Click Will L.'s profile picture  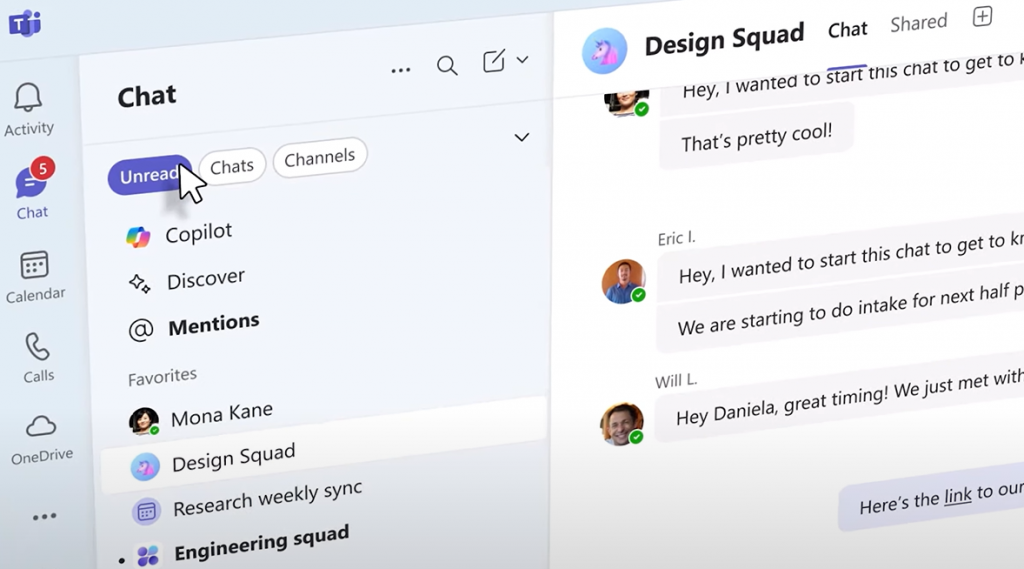(622, 423)
